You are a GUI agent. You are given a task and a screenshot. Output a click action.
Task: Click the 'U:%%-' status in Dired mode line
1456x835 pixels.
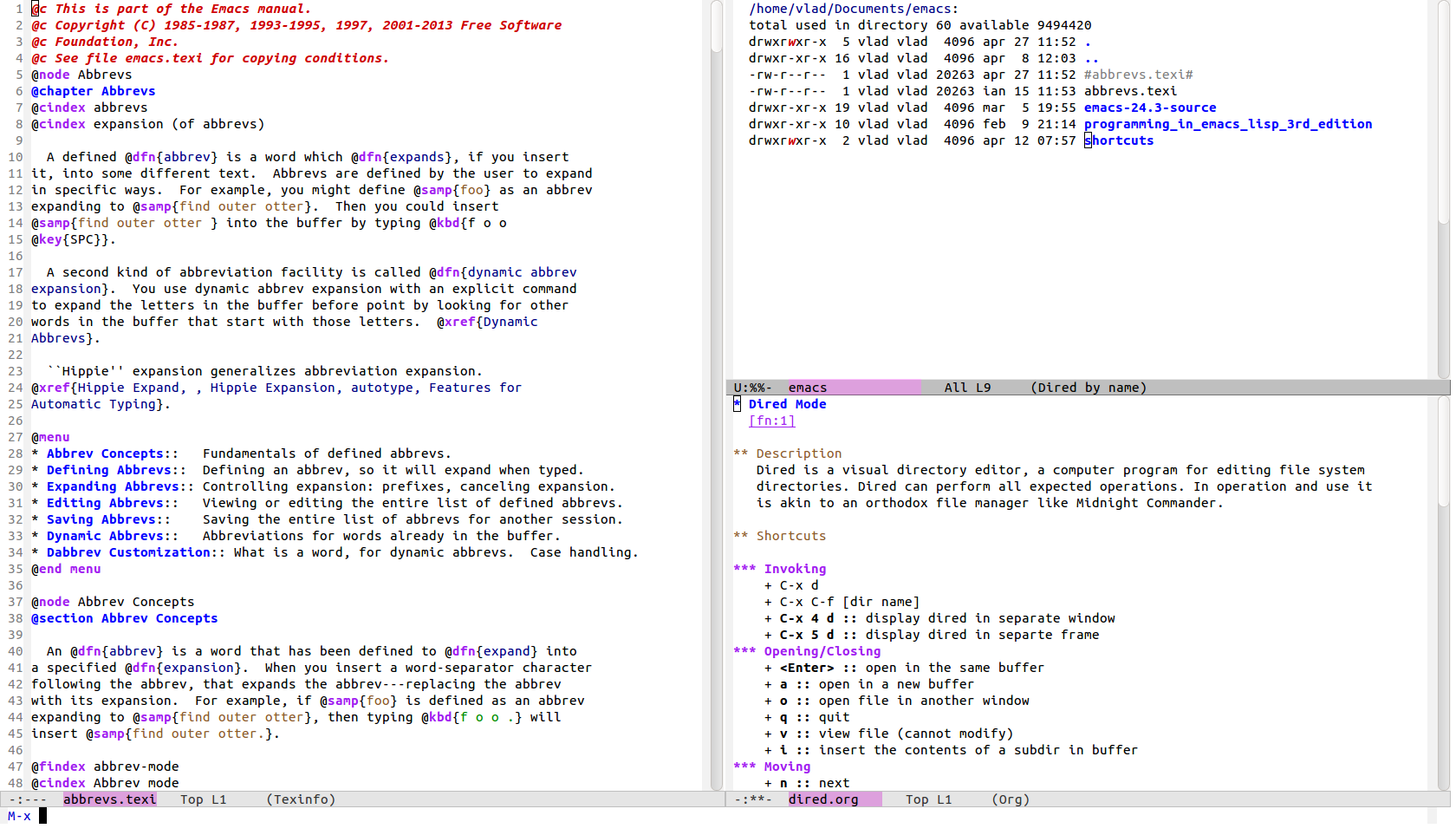[752, 388]
